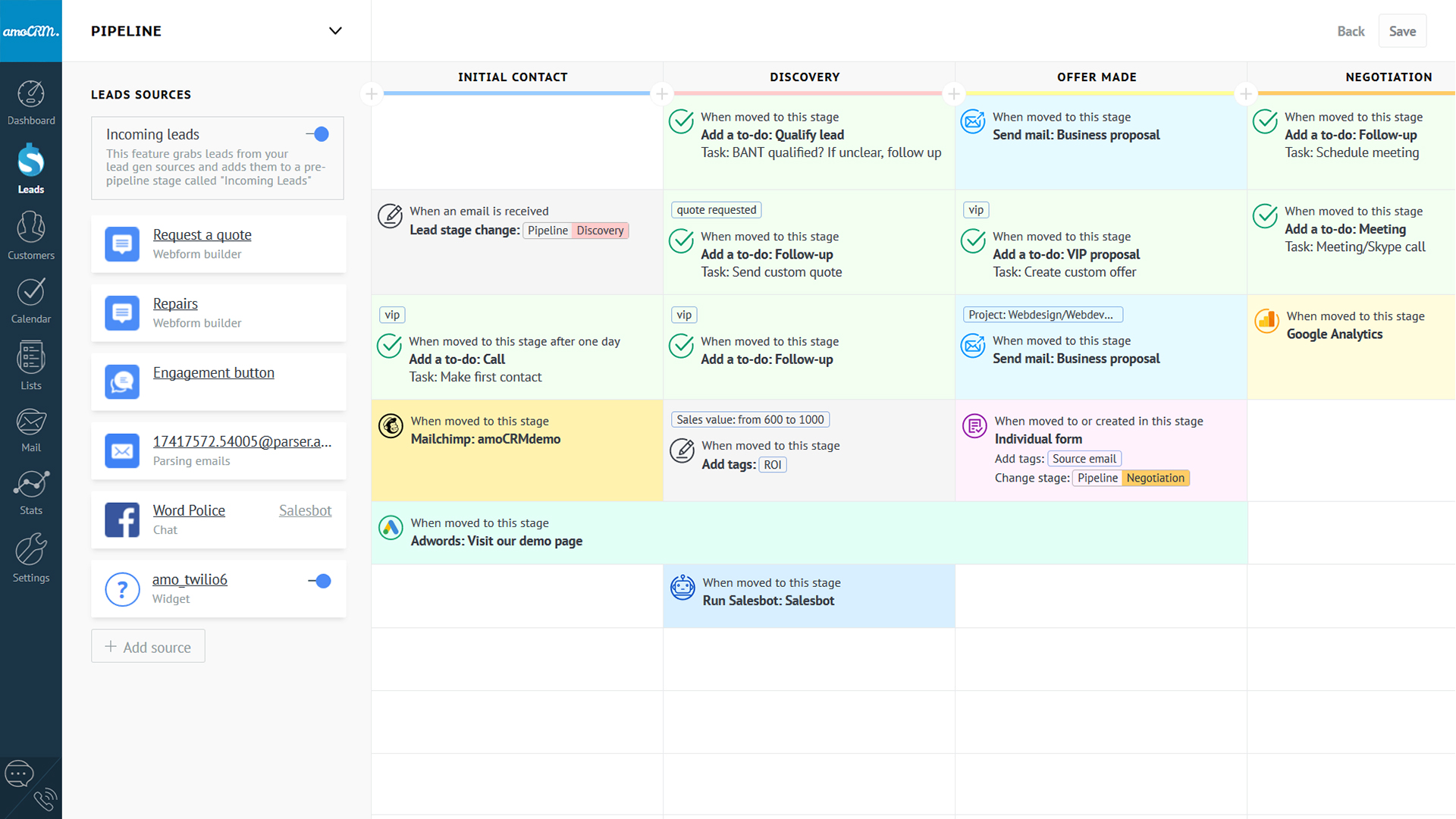Expand the PIPELINE dropdown chevron
Viewport: 1456px width, 819px height.
pyautogui.click(x=335, y=31)
